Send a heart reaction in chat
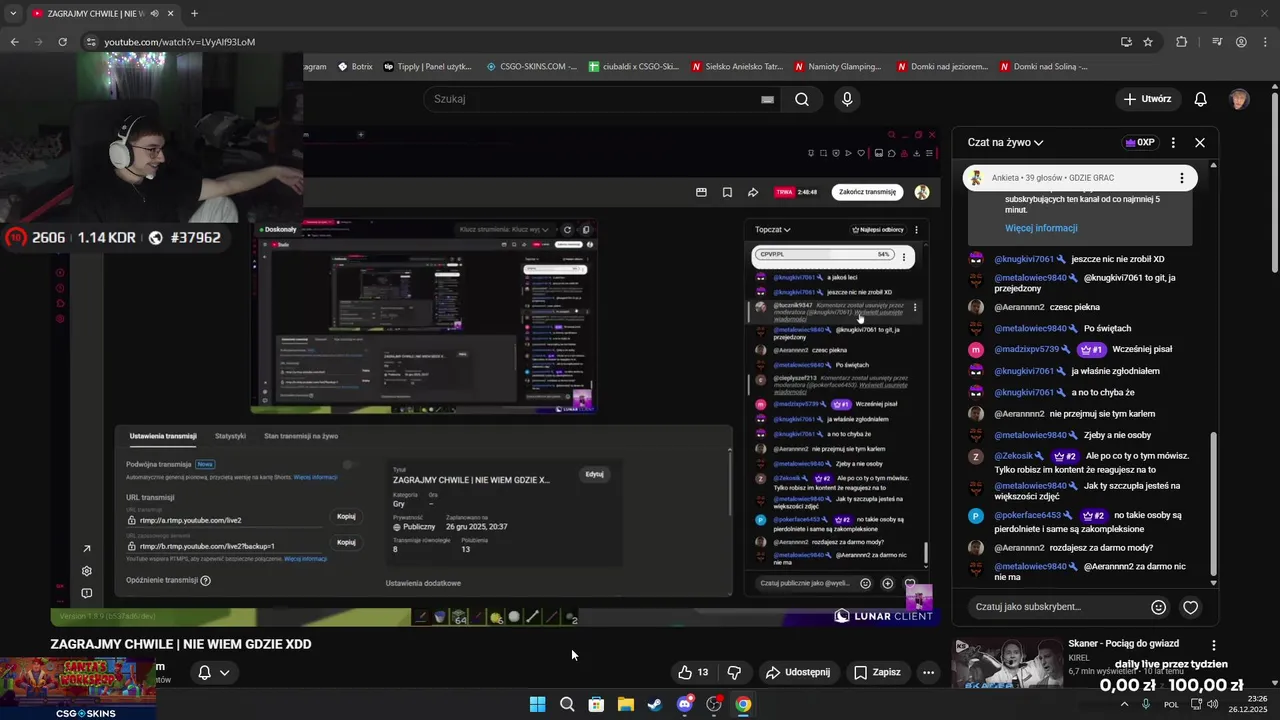 pos(1190,607)
